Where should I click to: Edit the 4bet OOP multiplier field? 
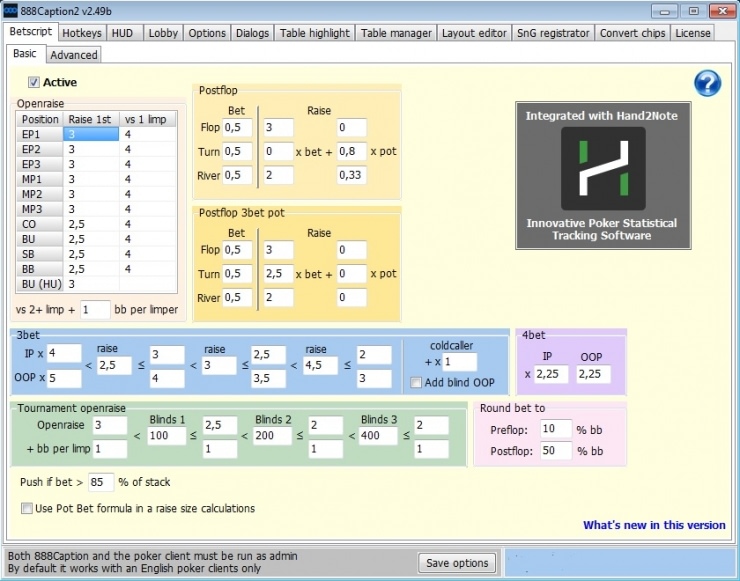[593, 374]
